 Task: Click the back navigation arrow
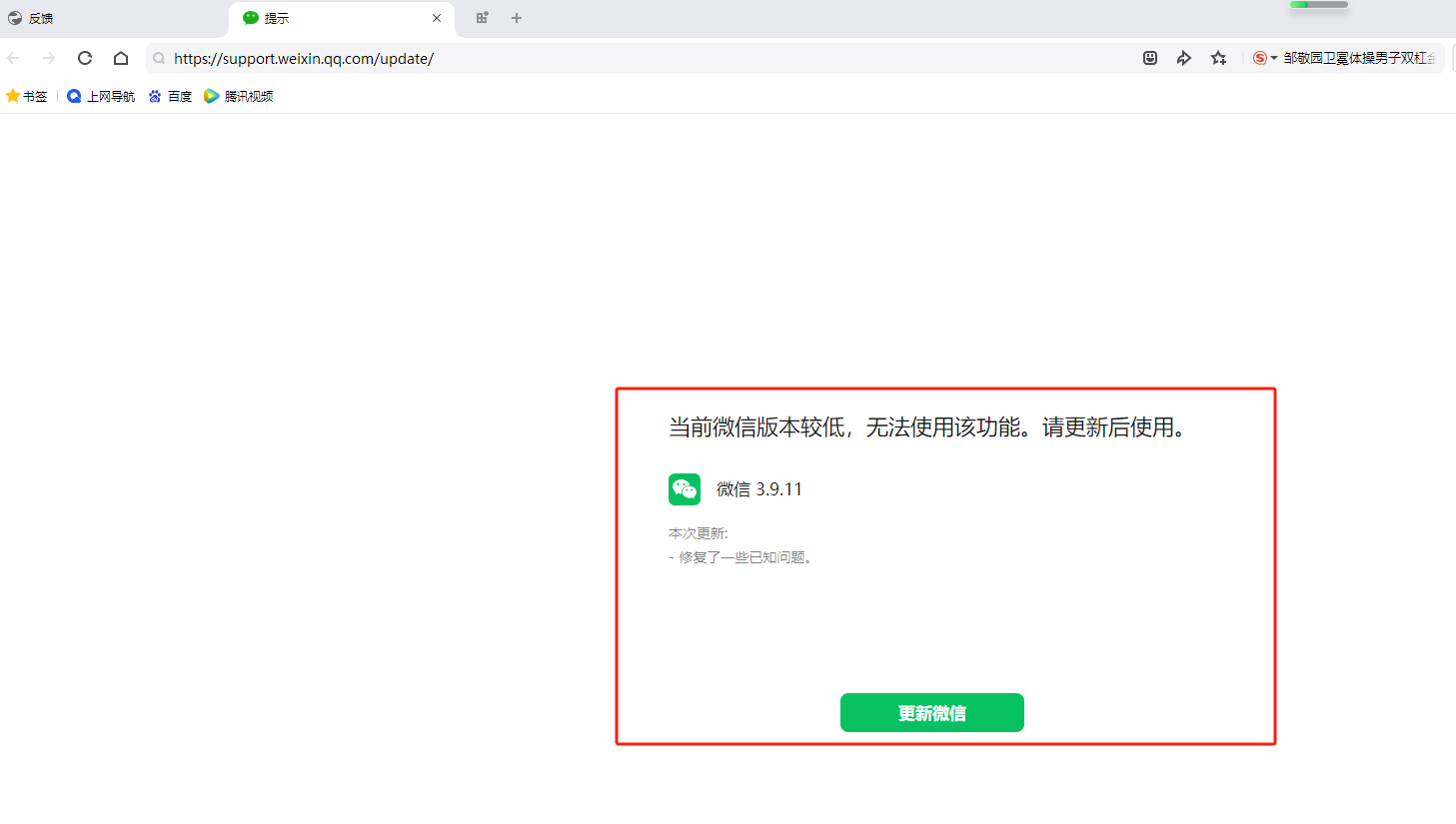click(13, 58)
